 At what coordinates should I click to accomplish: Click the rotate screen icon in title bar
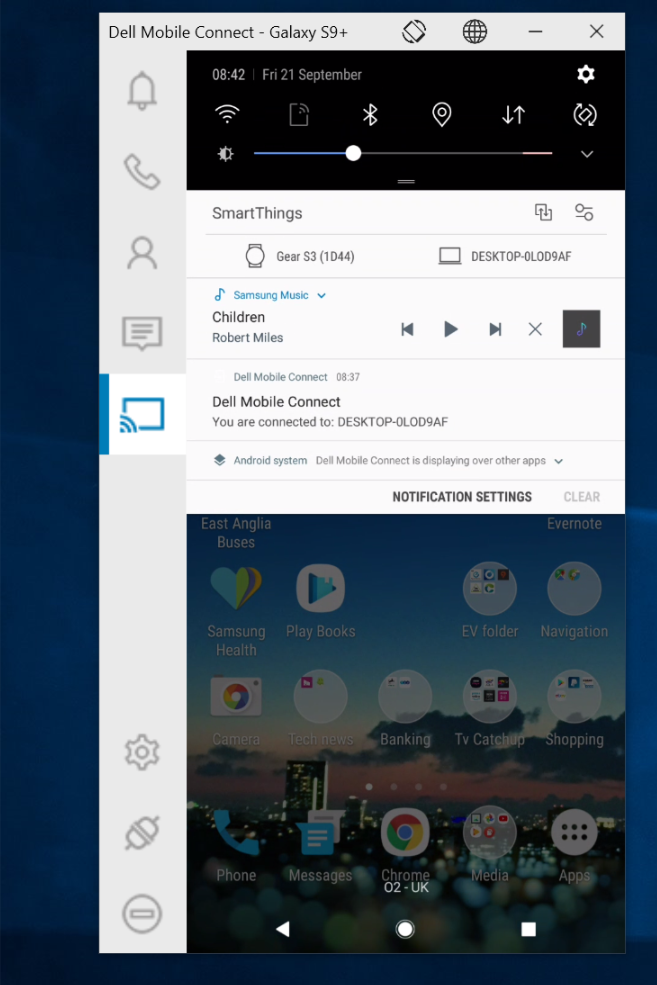(414, 31)
